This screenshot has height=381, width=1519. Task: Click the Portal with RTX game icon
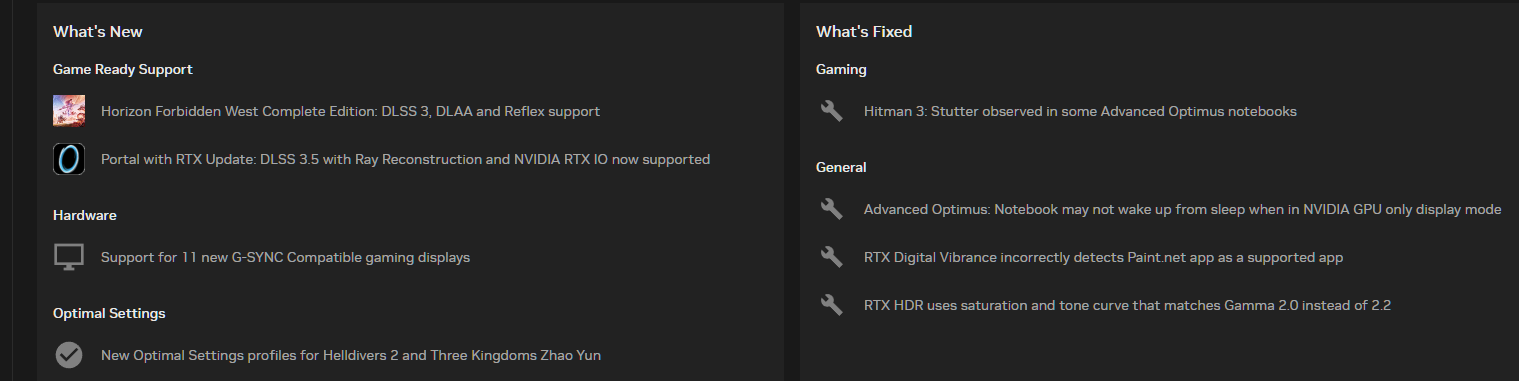click(69, 159)
